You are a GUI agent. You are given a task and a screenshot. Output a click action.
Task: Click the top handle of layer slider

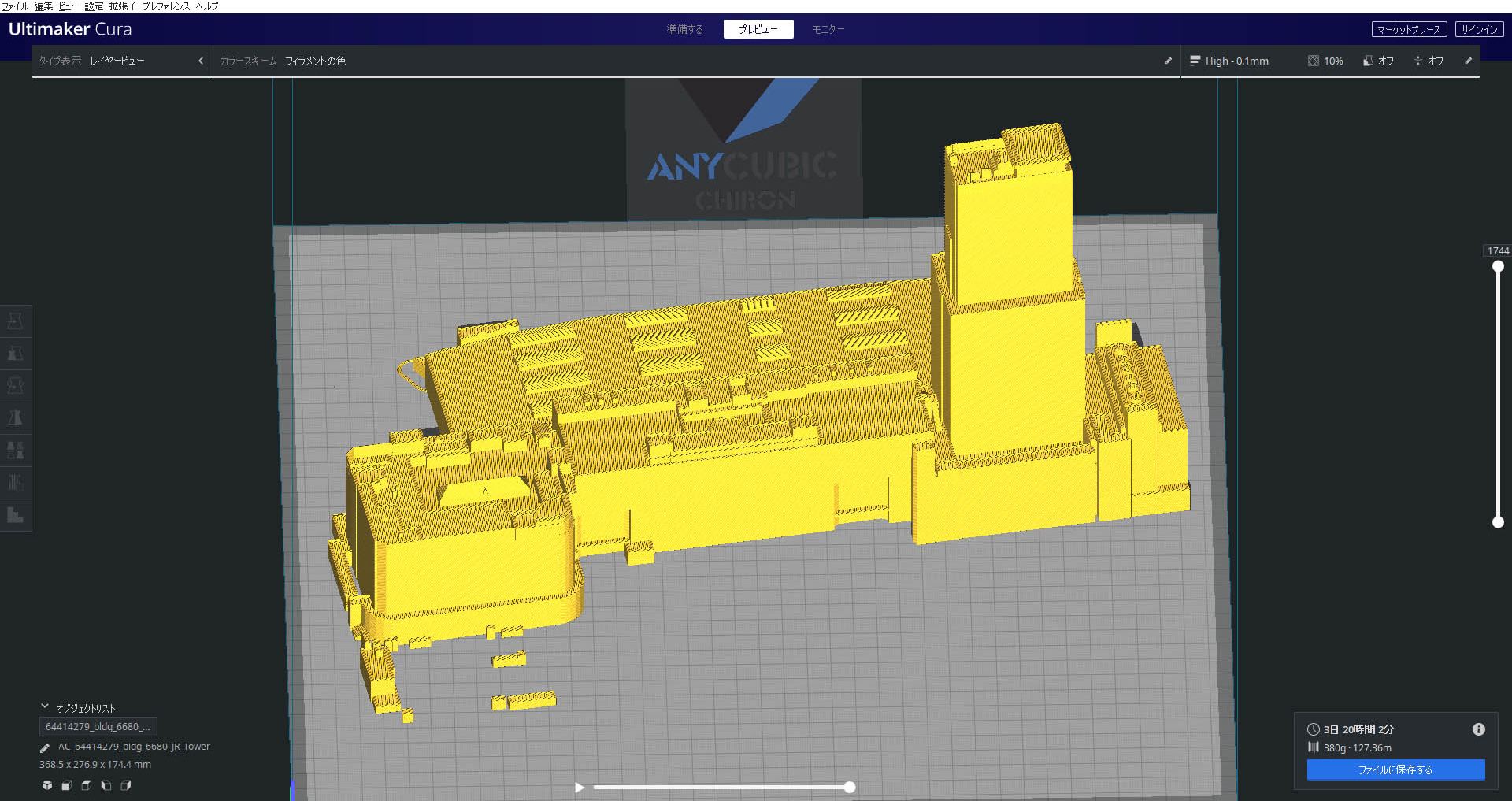[1498, 267]
